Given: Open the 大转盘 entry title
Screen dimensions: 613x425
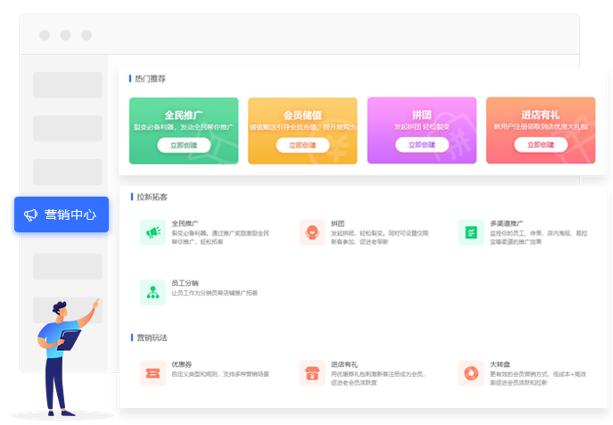Looking at the screenshot, I should pyautogui.click(x=500, y=364).
